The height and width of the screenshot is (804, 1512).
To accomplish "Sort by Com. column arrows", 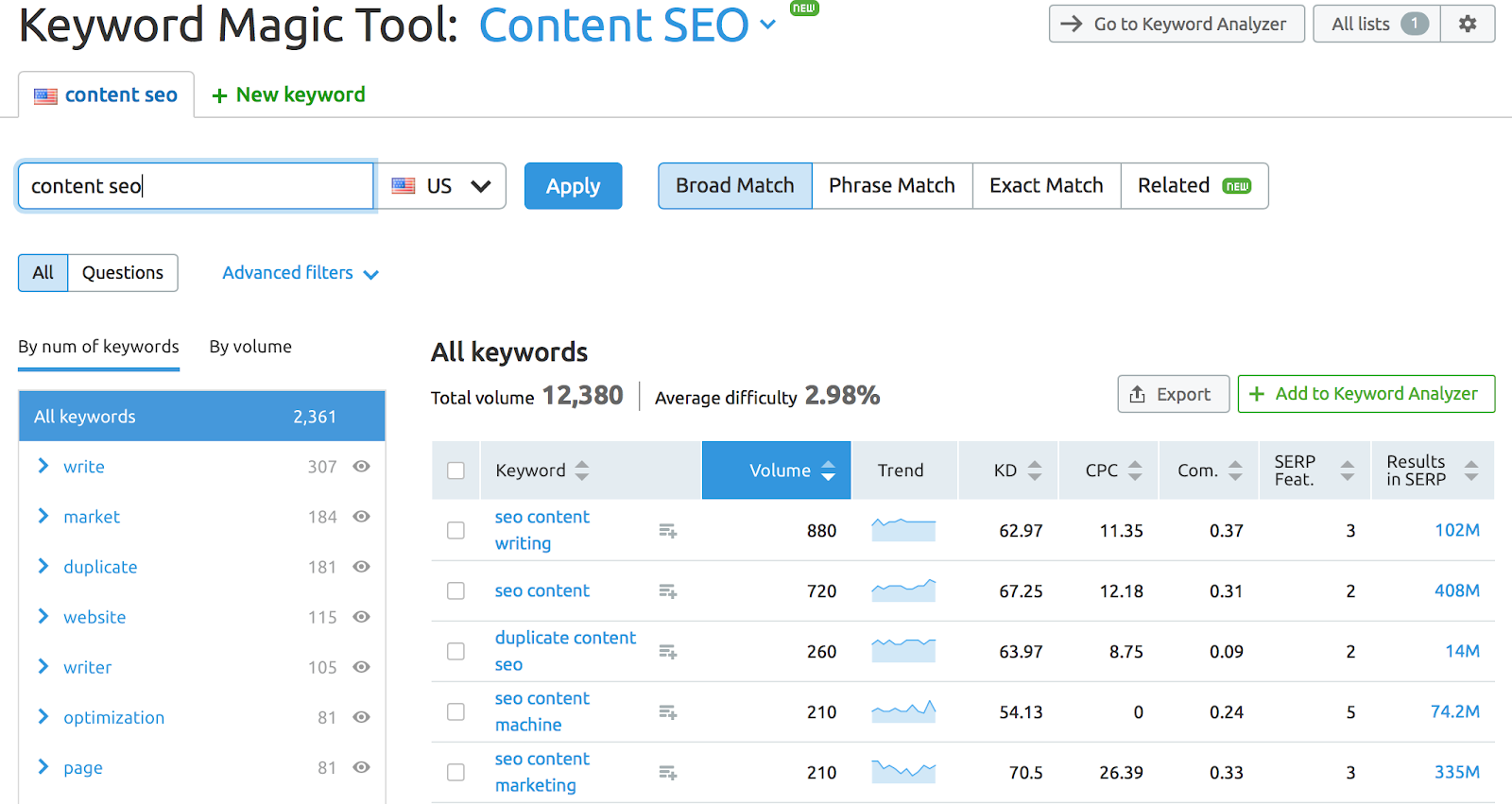I will pyautogui.click(x=1235, y=470).
